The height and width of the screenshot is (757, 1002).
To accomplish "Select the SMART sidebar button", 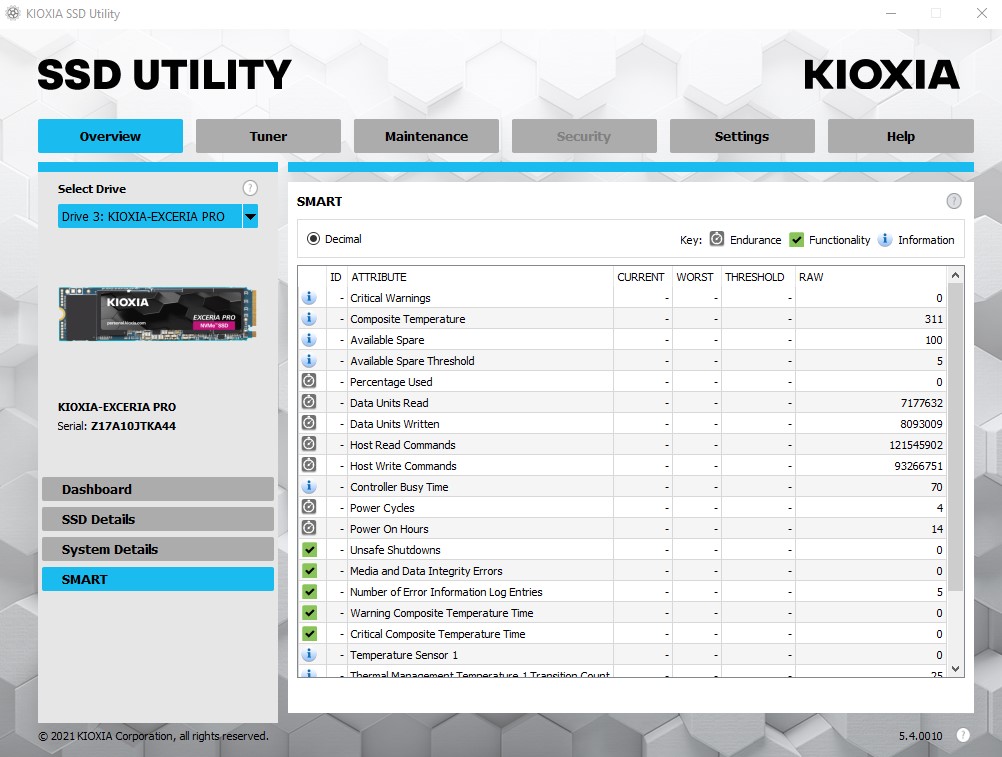I will click(x=158, y=579).
